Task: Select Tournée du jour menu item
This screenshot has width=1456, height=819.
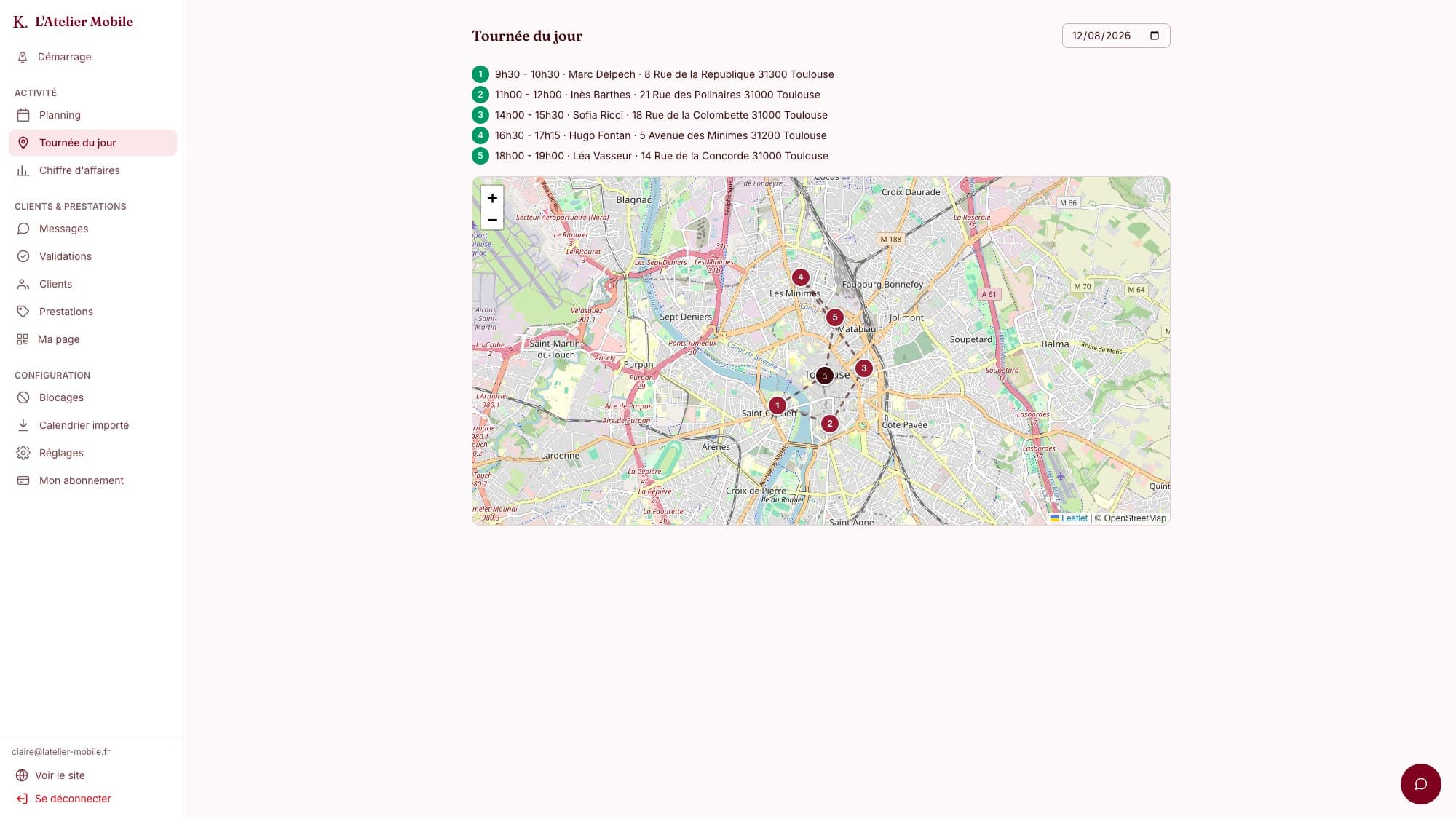Action: coord(92,143)
